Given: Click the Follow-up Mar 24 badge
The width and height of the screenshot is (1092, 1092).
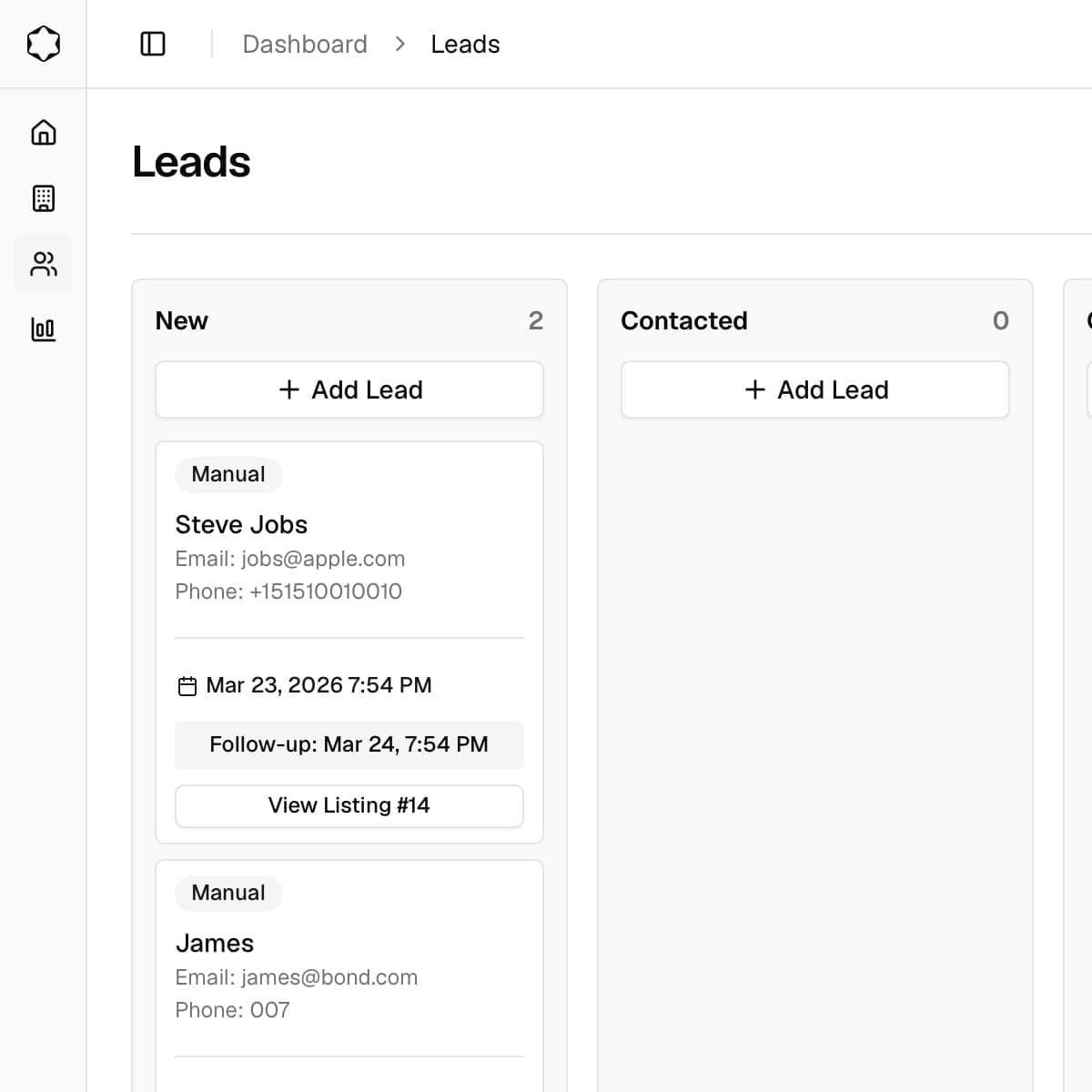Looking at the screenshot, I should click(x=349, y=744).
